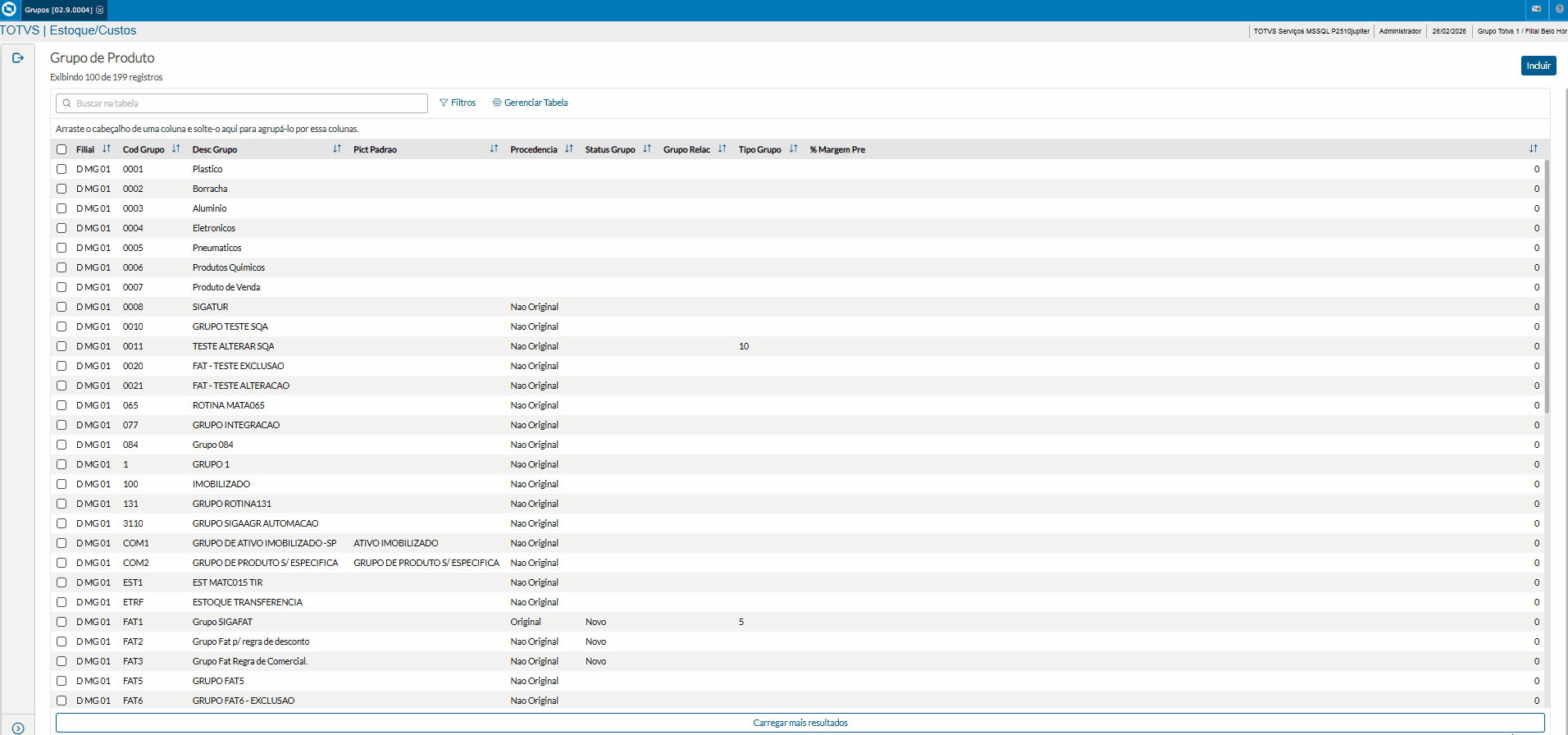Click the TOTVS Serviços MSSQL environment label
The height and width of the screenshot is (735, 1568).
click(1311, 31)
